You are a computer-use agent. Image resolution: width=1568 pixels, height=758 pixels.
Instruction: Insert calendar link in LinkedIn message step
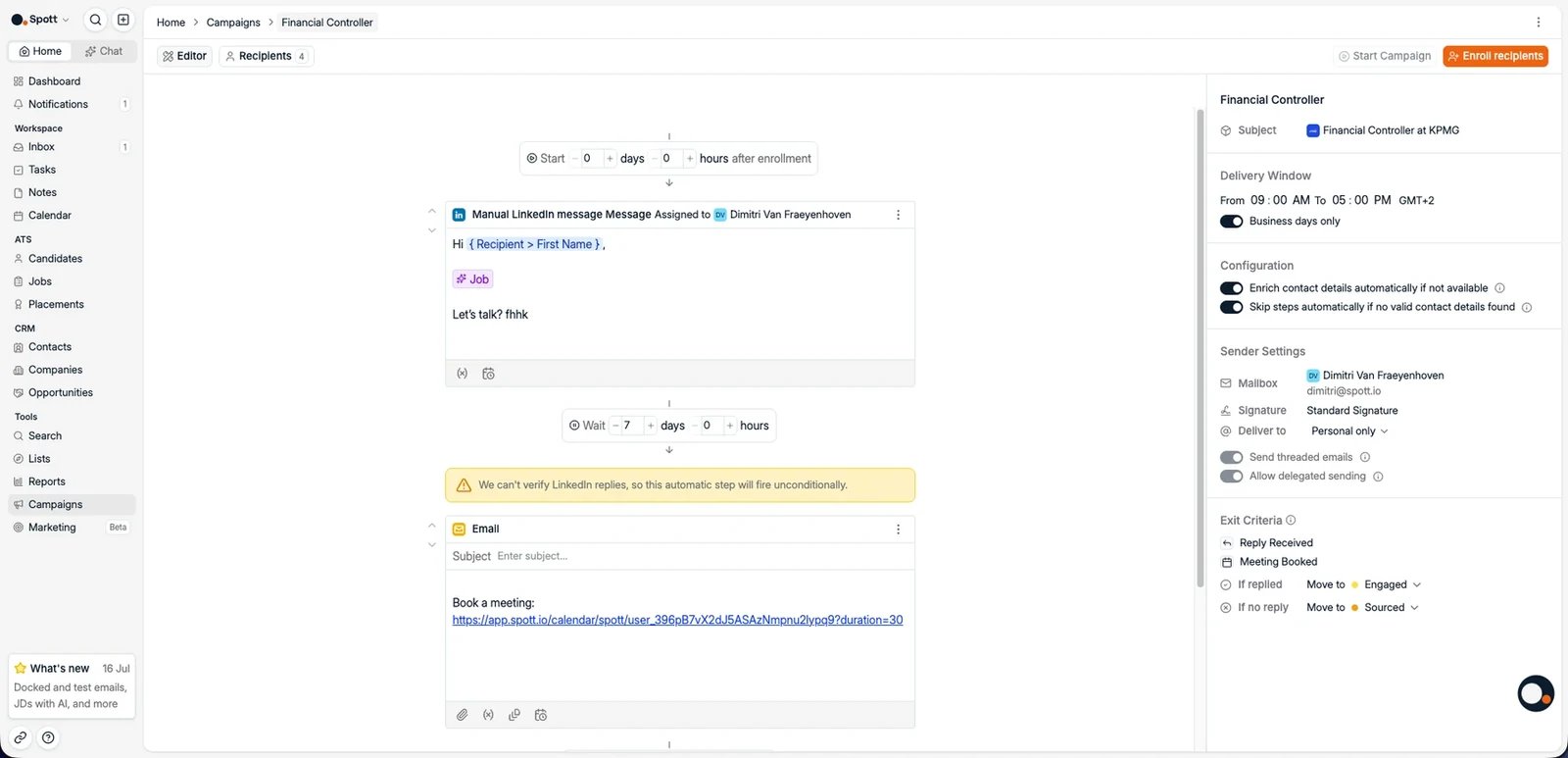pyautogui.click(x=488, y=374)
